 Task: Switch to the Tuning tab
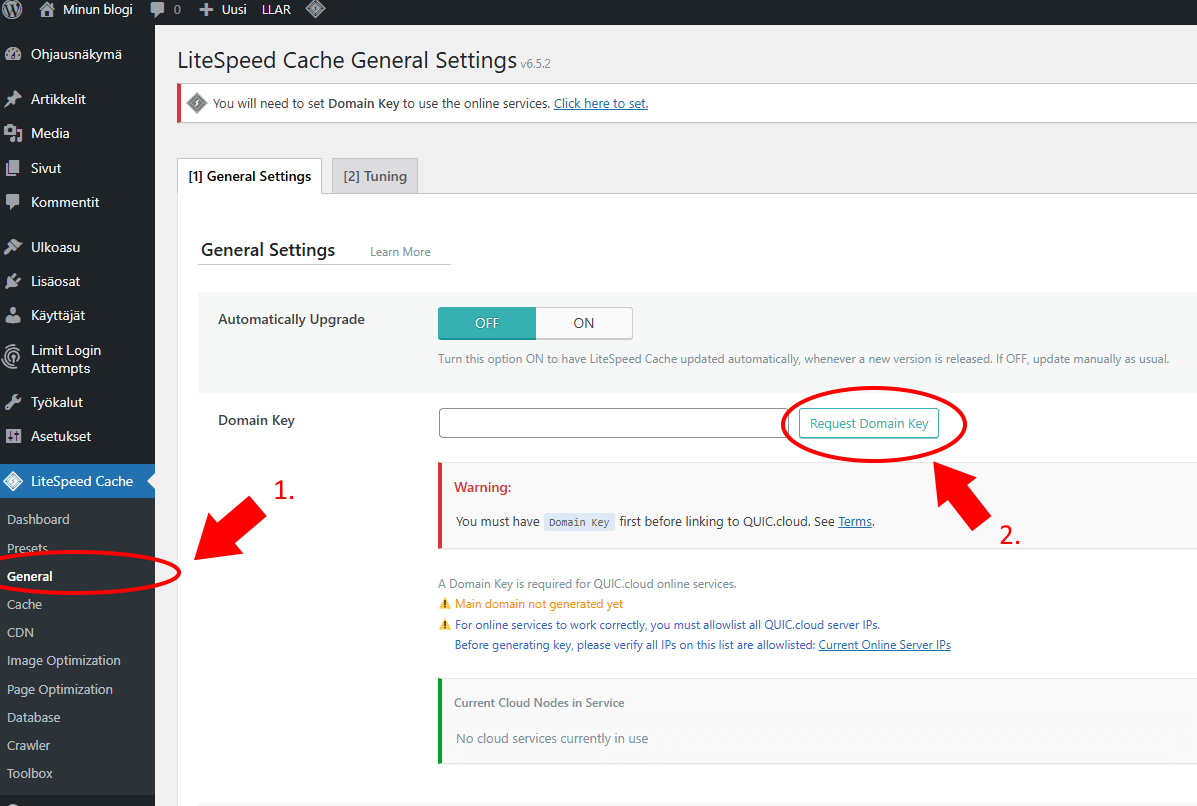pyautogui.click(x=375, y=176)
